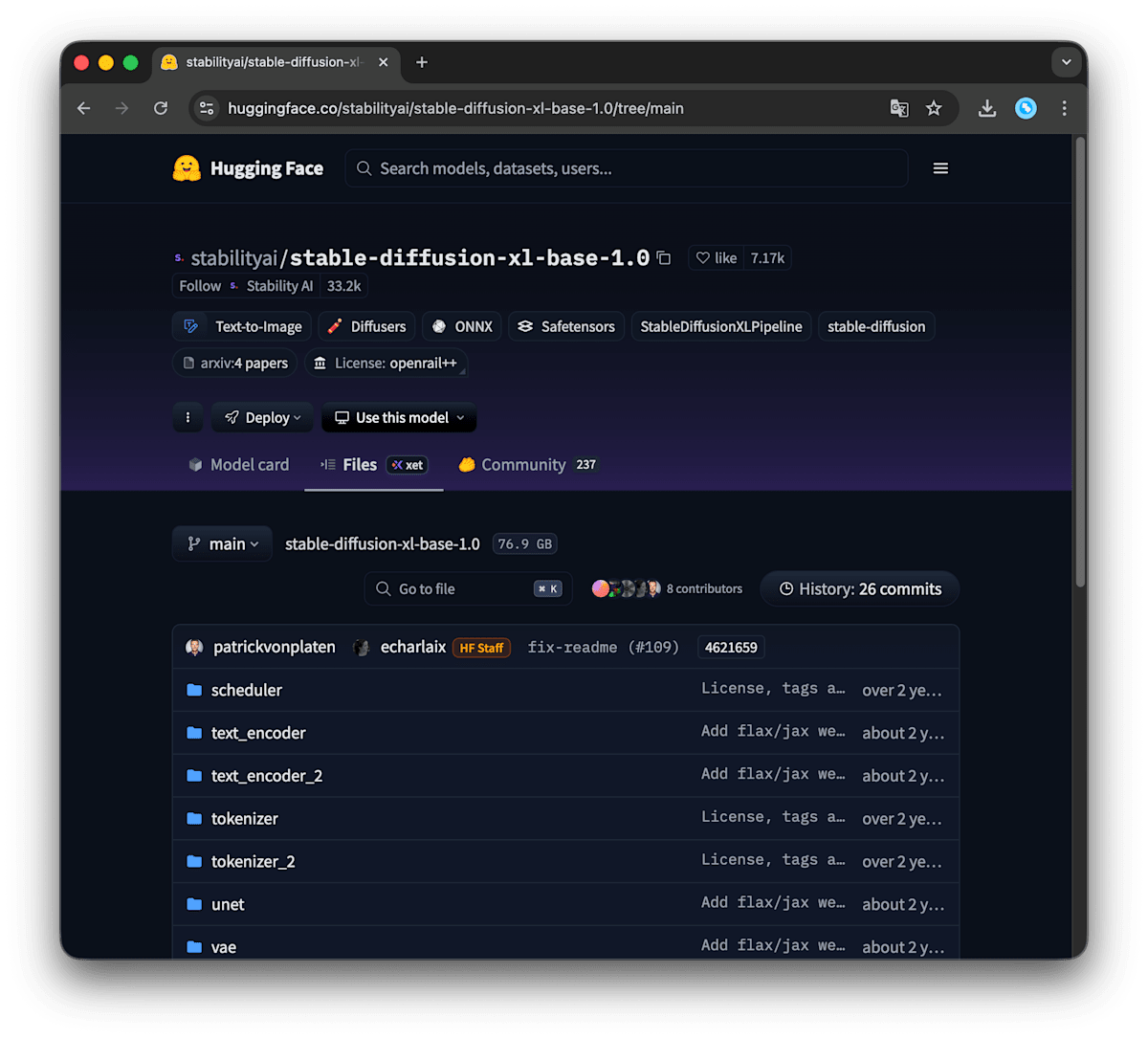Click the Community 237 discussions count

[586, 465]
